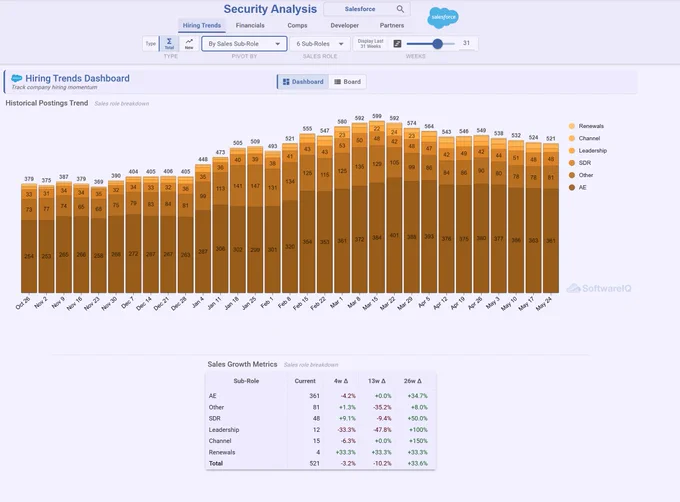Open the By Sales Sub-Role dropdown
This screenshot has height=502, width=680.
coord(244,44)
